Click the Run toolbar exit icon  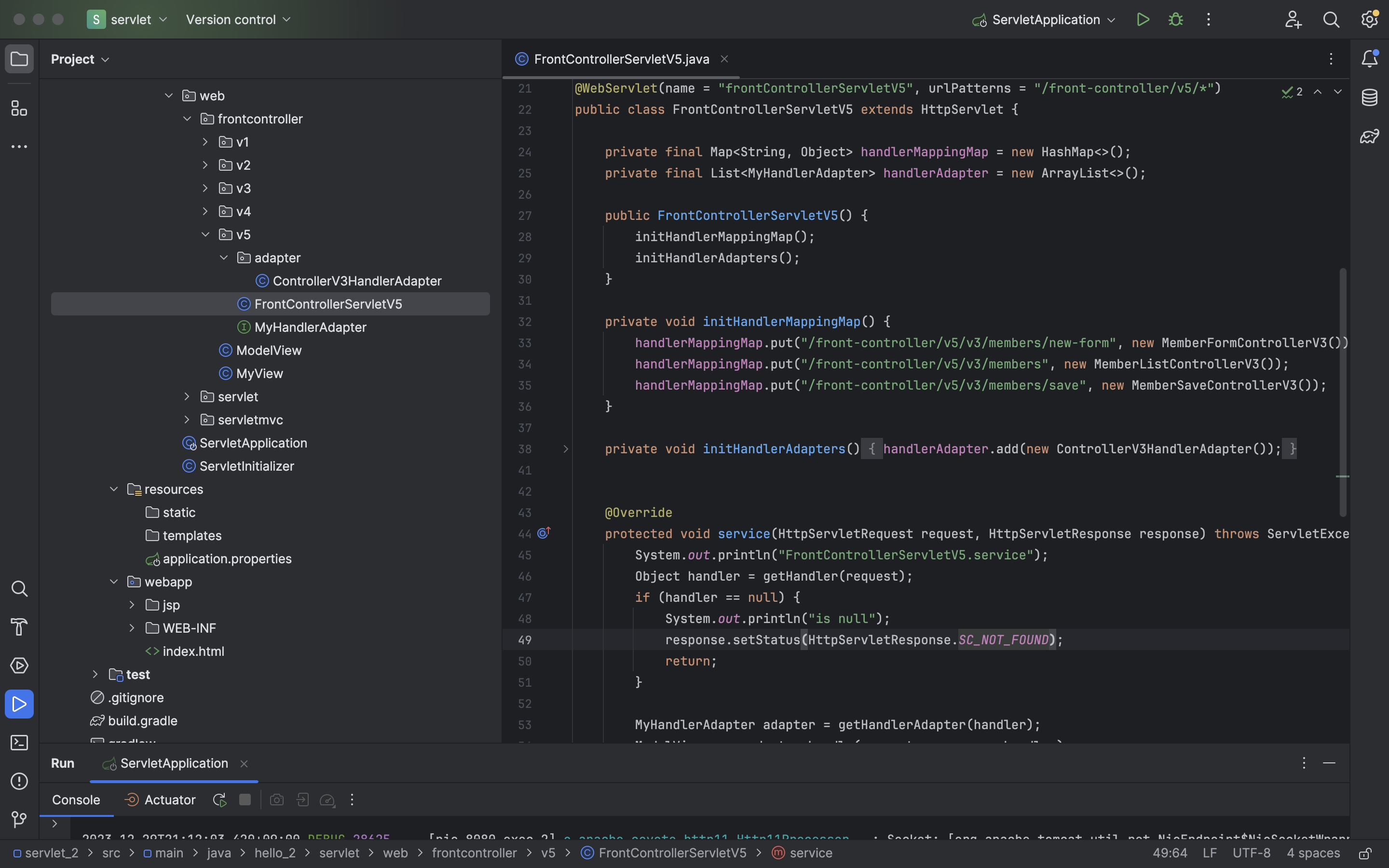(302, 800)
